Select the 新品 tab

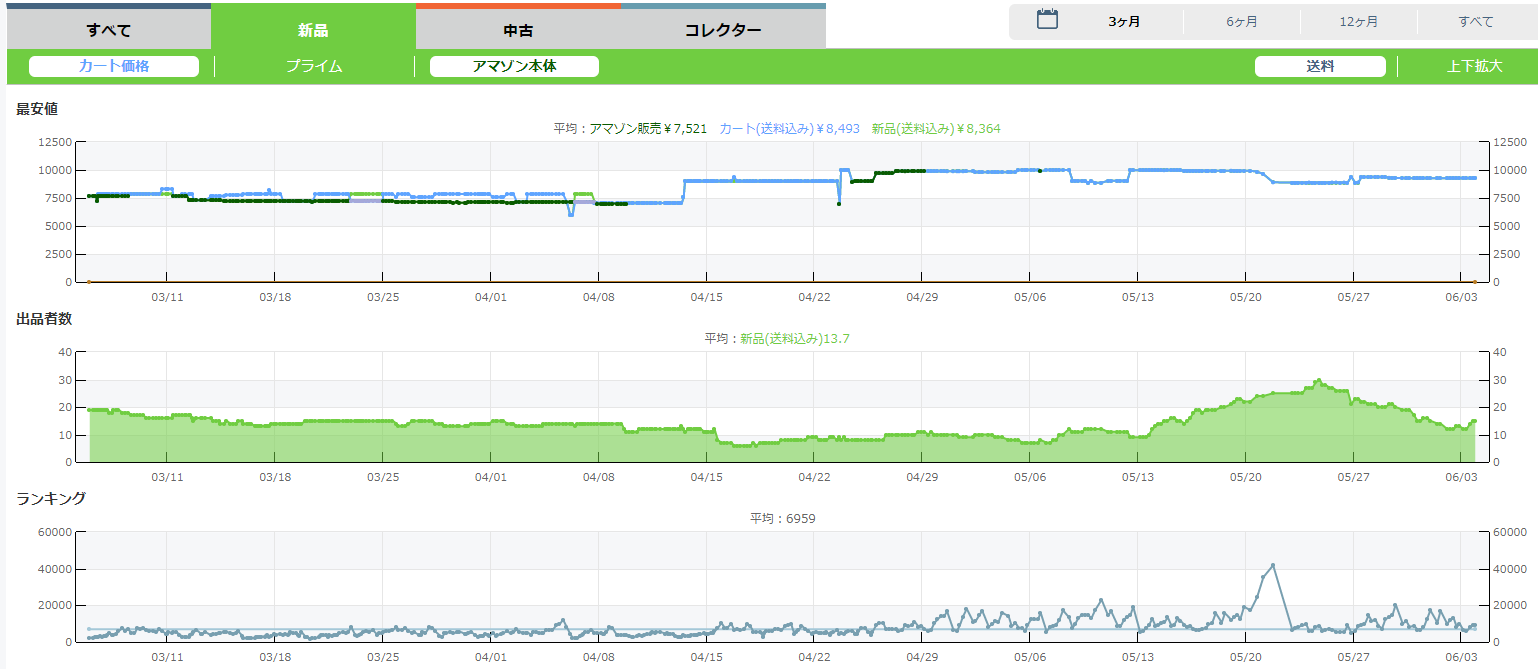click(313, 29)
